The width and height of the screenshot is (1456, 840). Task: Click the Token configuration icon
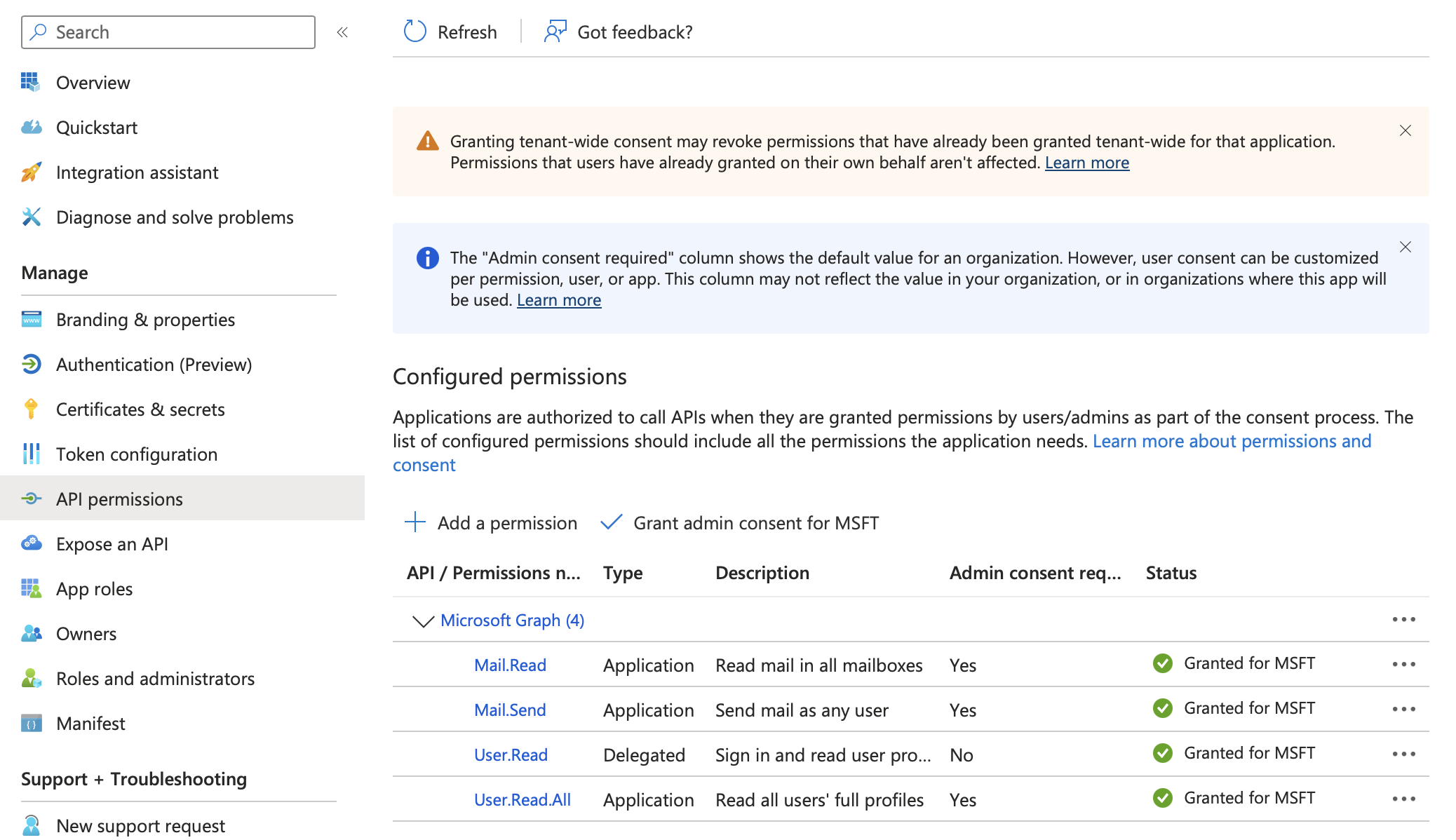tap(31, 454)
